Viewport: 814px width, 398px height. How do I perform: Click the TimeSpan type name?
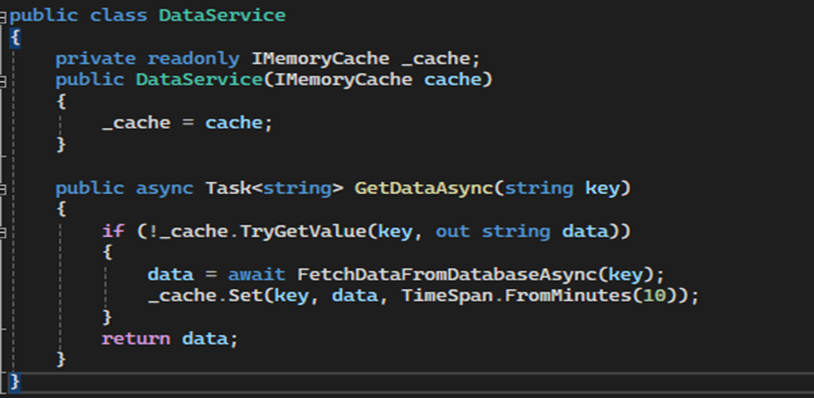(447, 296)
